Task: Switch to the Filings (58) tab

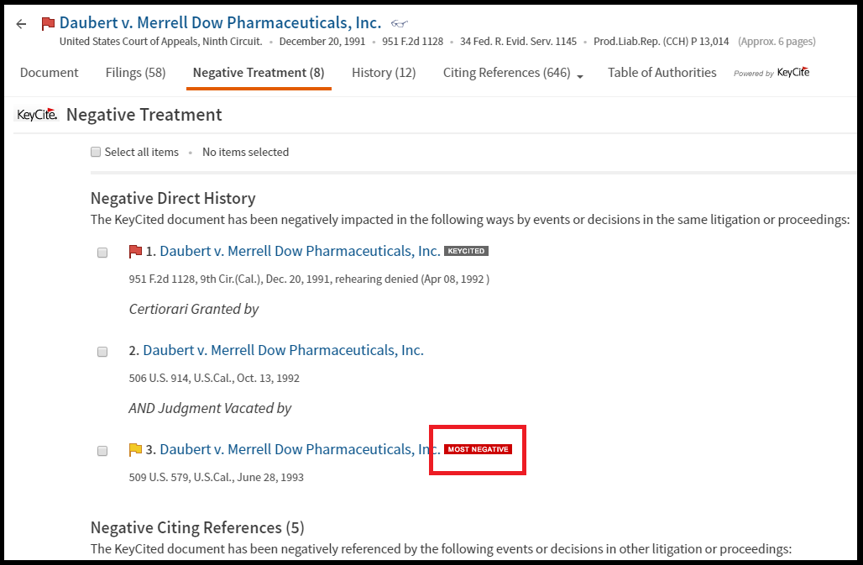Action: [135, 72]
